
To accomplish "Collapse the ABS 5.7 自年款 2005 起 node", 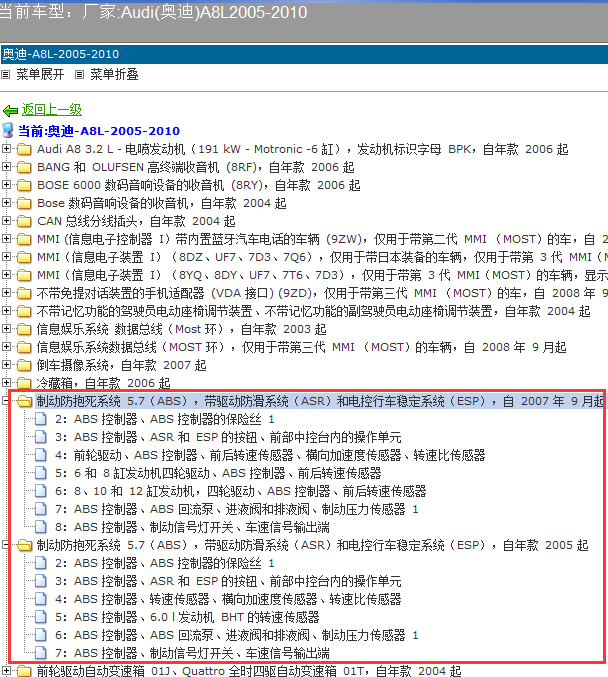I will 6,544.
